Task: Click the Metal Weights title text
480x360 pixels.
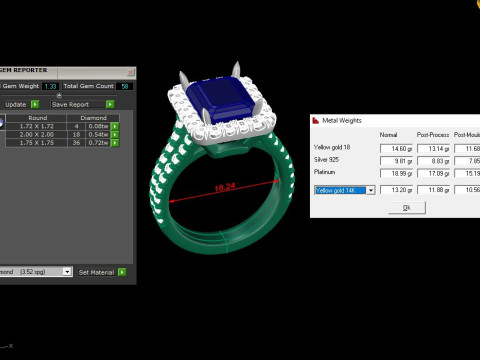Action: pyautogui.click(x=342, y=121)
